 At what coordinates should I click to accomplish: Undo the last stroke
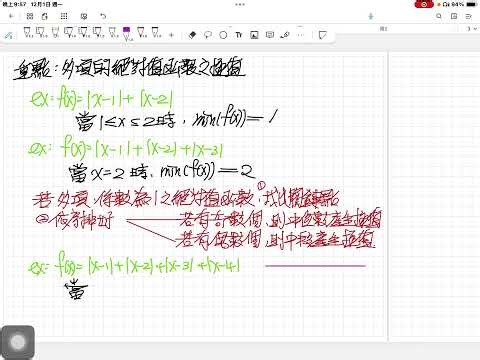point(103,16)
